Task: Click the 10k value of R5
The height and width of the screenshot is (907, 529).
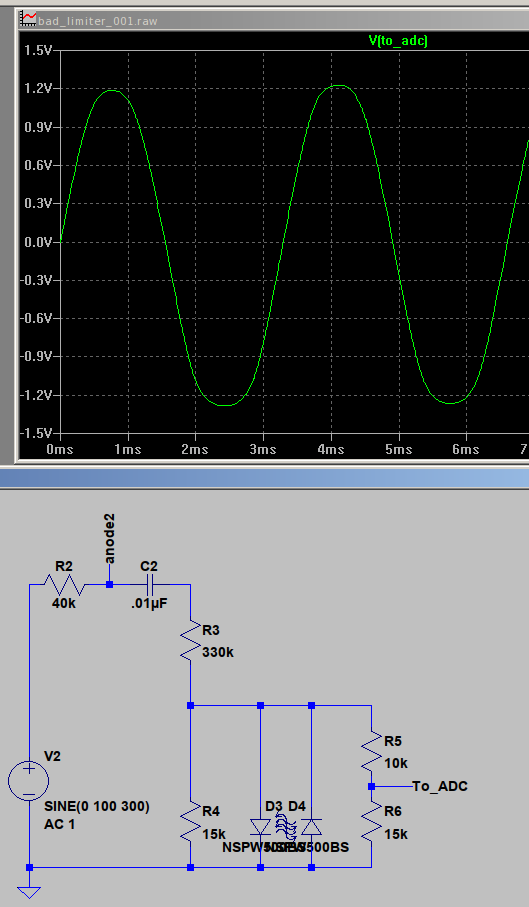Action: click(396, 764)
